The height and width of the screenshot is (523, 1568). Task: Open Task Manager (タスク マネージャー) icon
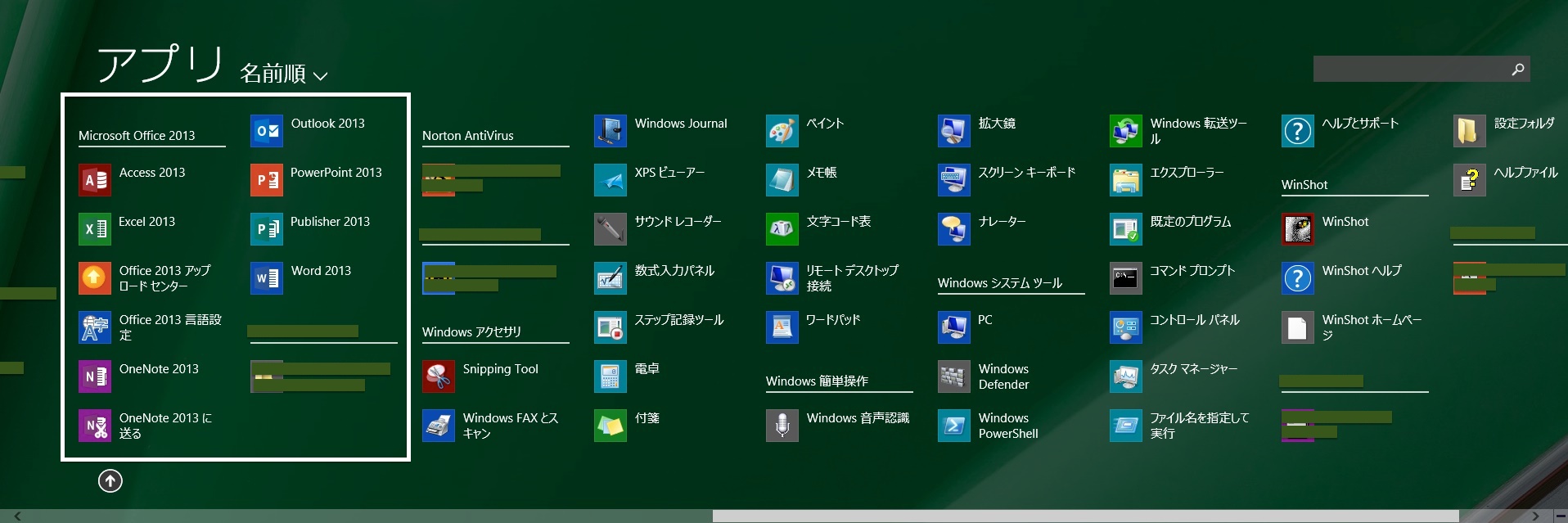coord(1126,376)
